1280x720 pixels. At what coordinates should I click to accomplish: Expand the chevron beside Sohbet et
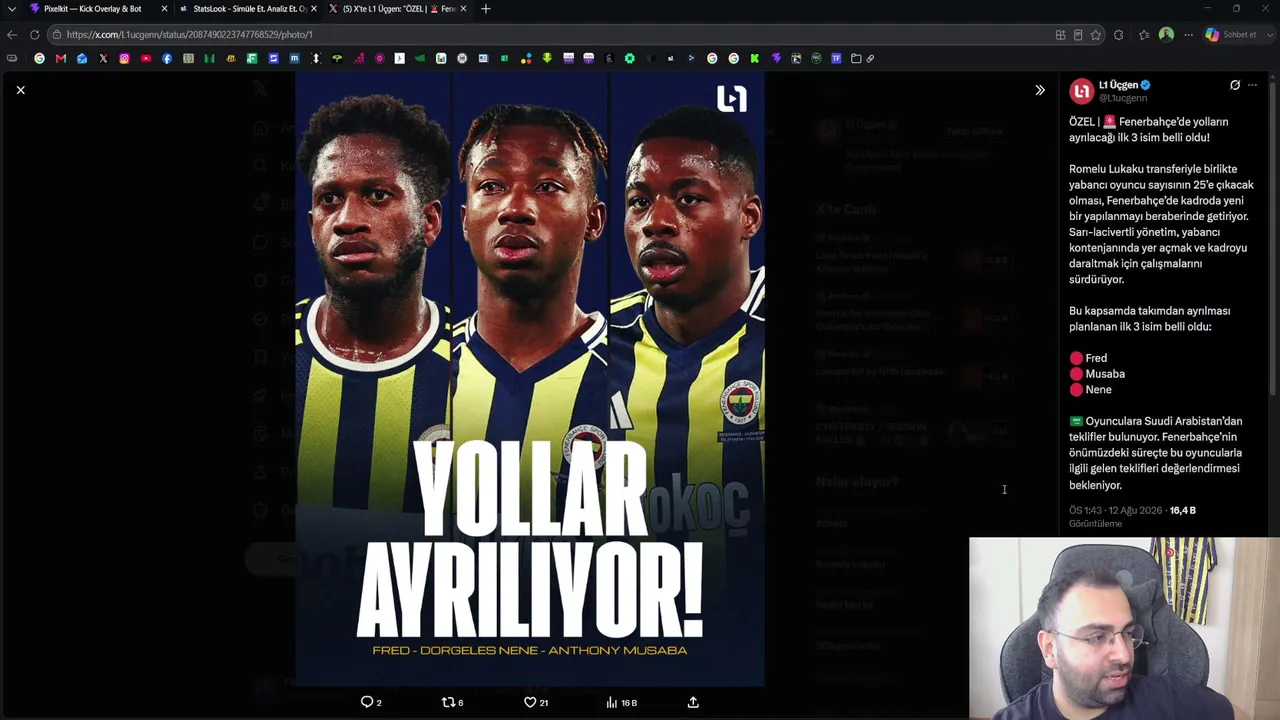[x=1268, y=34]
